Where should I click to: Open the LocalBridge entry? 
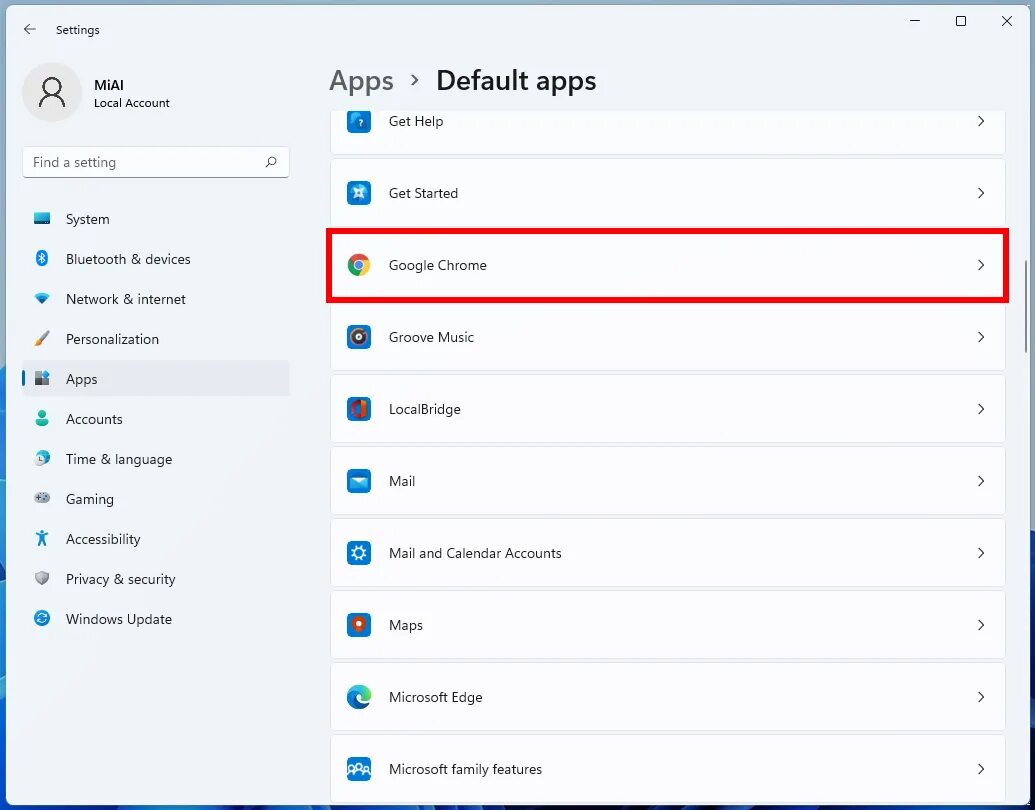667,409
